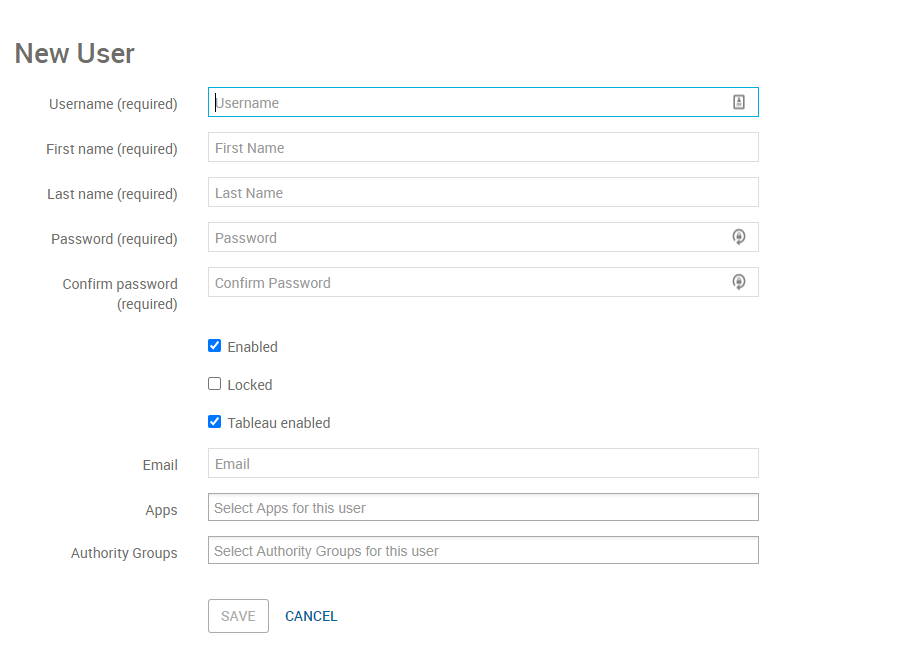Click into the First Name field

[483, 147]
